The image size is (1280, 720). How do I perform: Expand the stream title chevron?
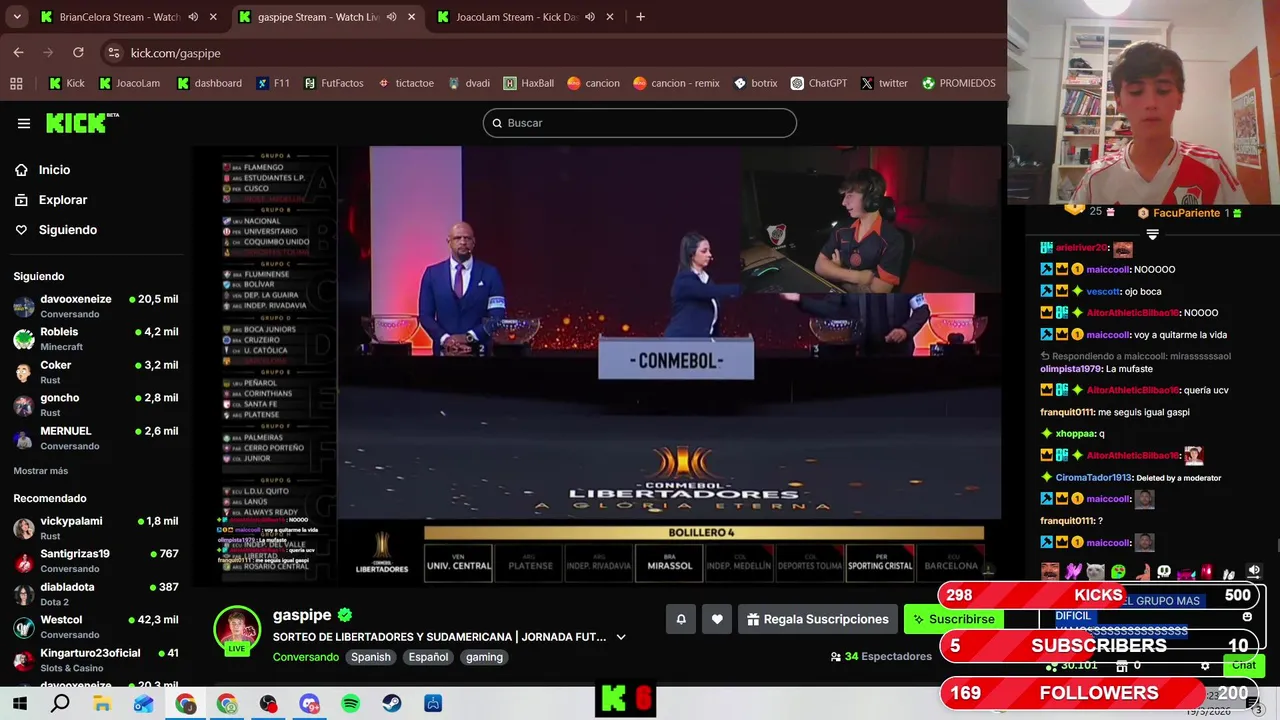point(621,637)
